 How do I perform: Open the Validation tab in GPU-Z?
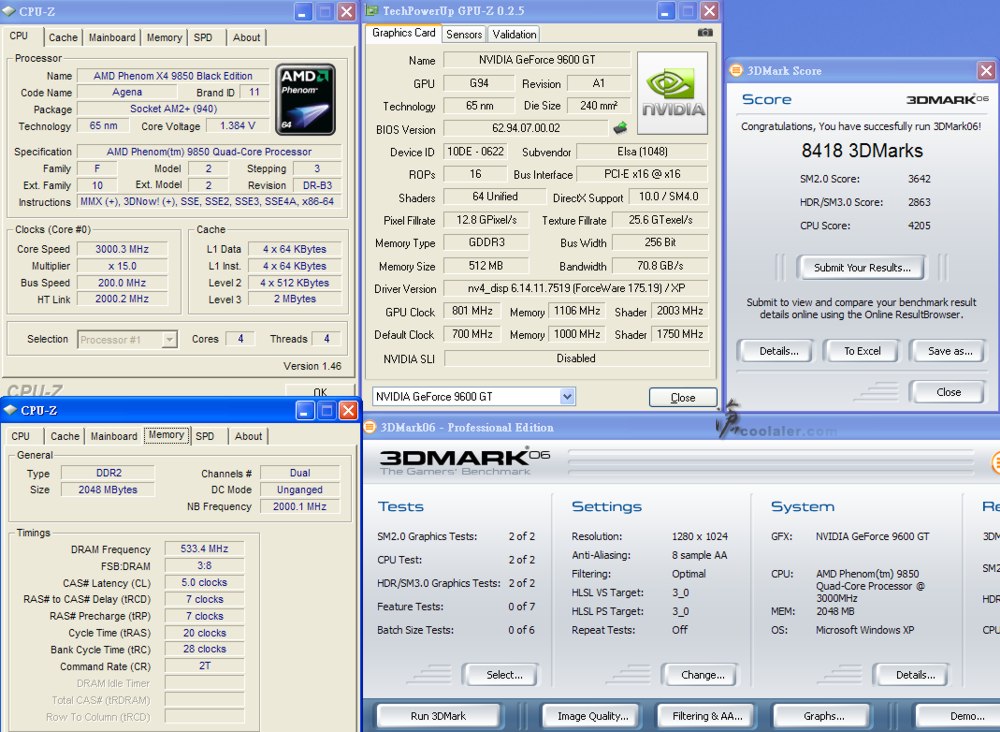pos(514,34)
